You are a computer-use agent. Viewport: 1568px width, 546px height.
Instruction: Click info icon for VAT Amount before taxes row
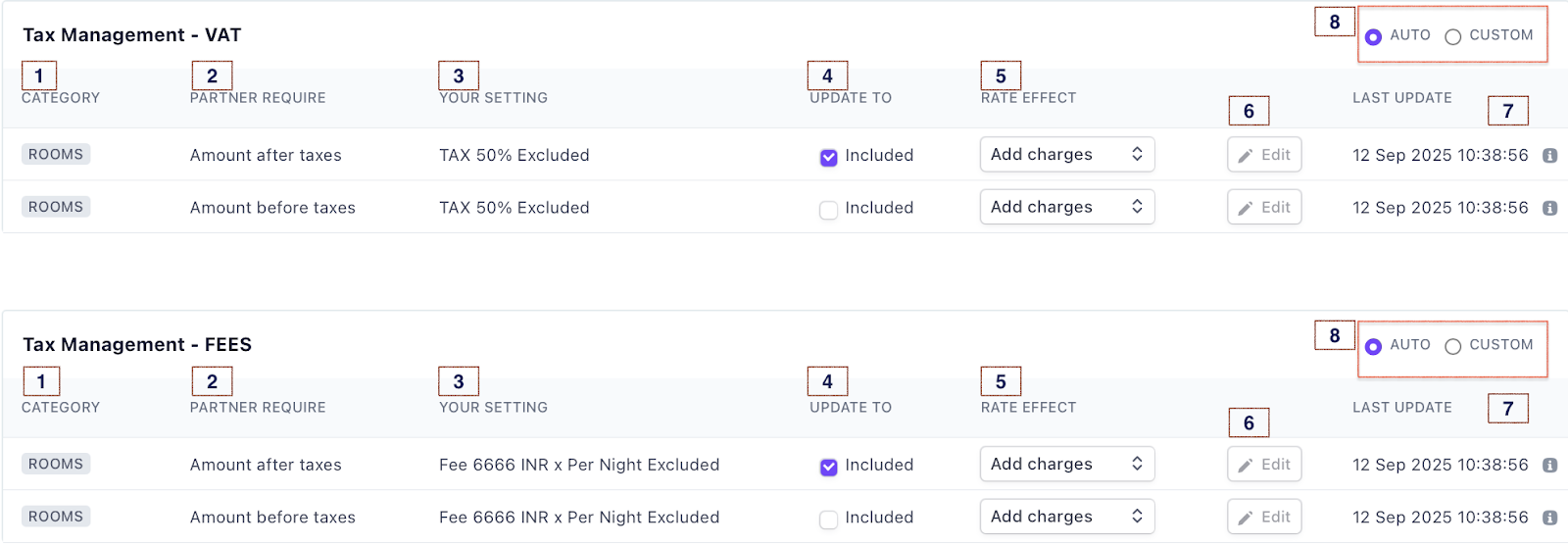(x=1549, y=208)
